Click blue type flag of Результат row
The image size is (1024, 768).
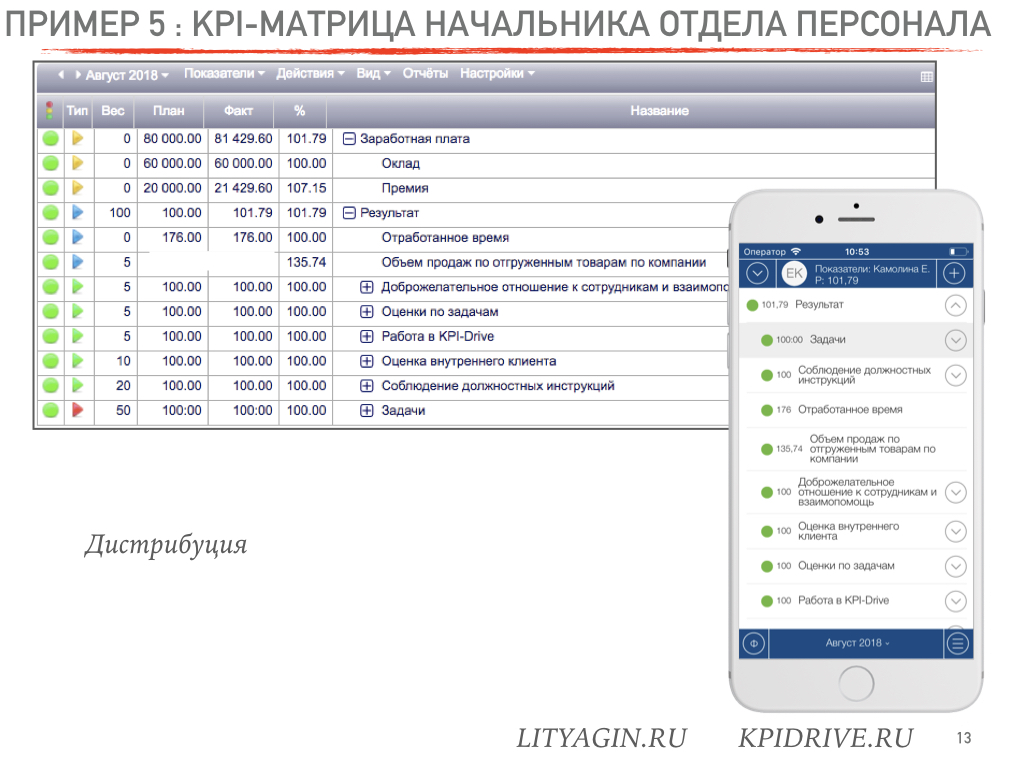click(78, 212)
